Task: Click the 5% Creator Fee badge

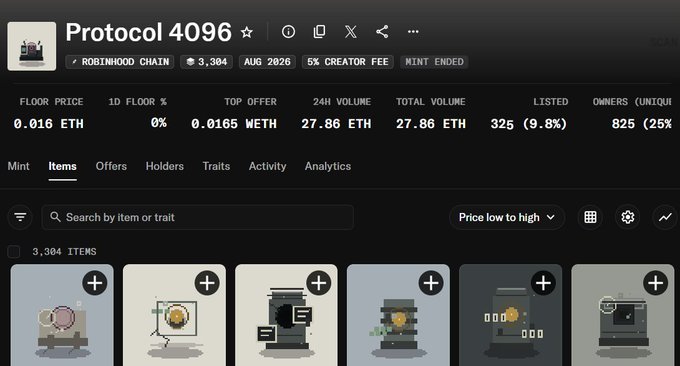Action: tap(348, 62)
